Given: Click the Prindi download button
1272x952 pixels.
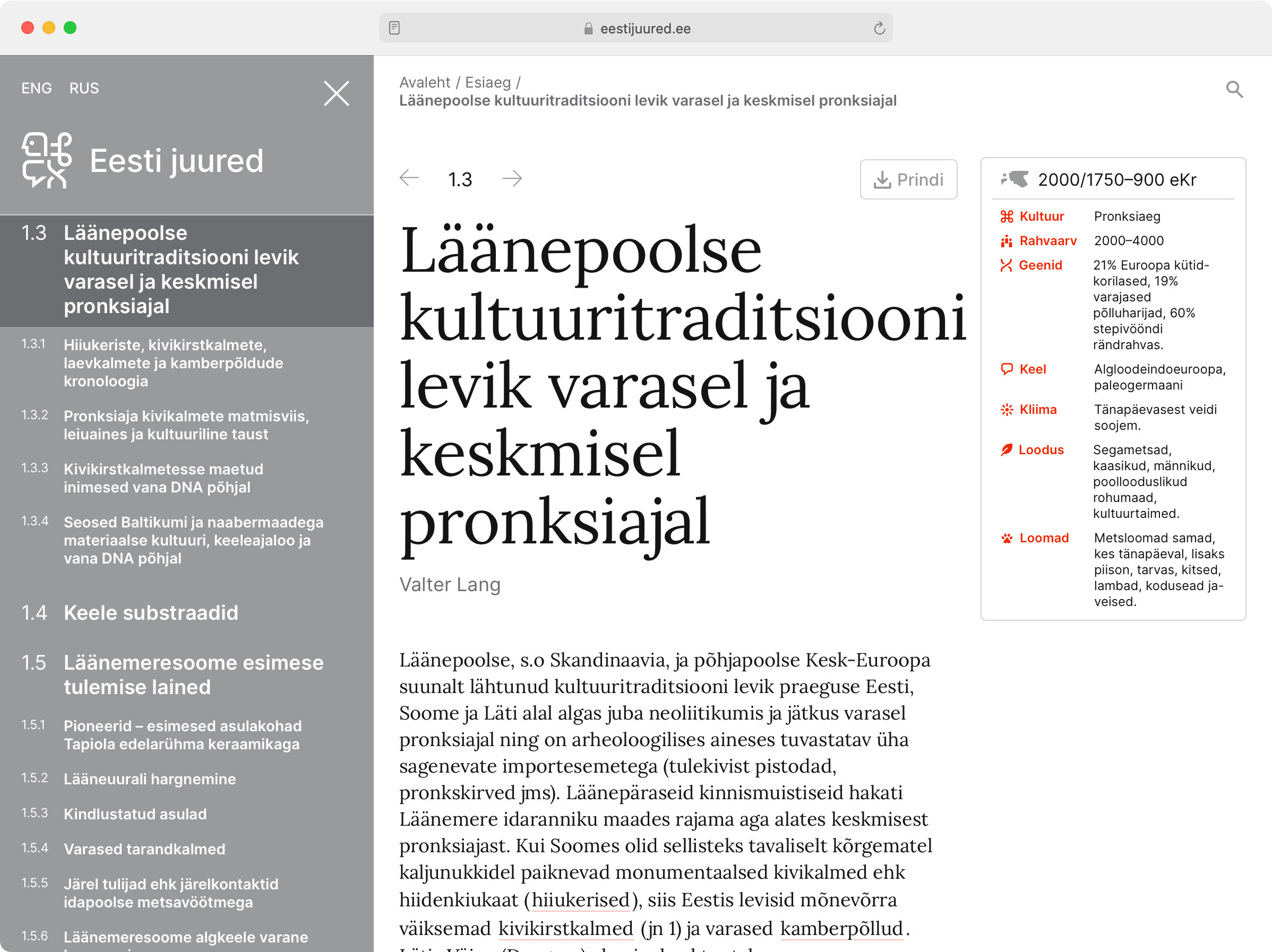Looking at the screenshot, I should coord(908,179).
